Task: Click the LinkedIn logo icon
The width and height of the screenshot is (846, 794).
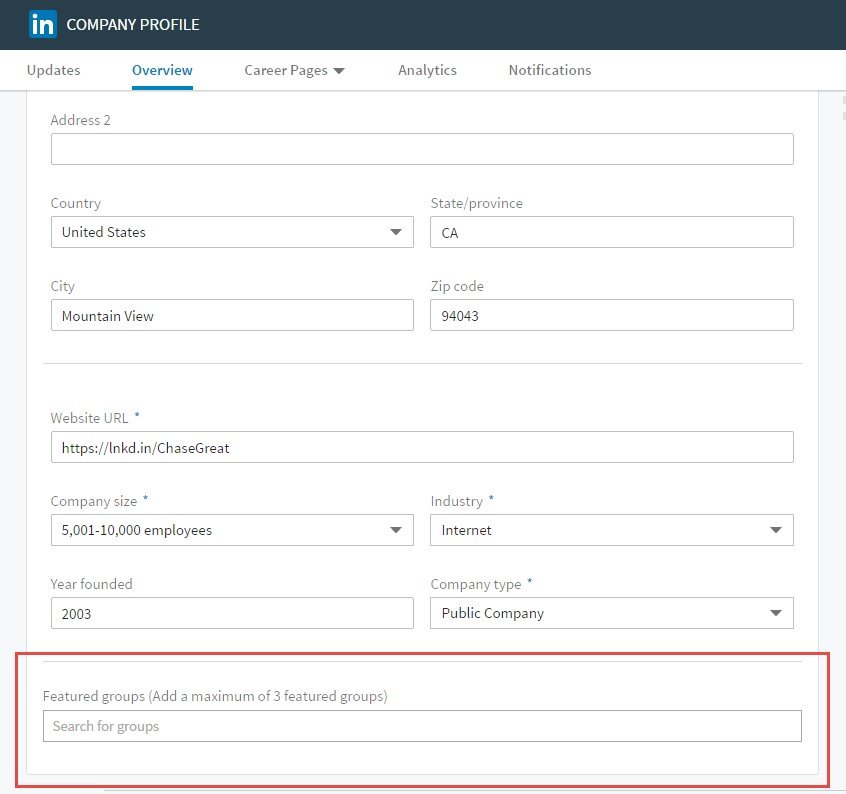Action: 43,24
